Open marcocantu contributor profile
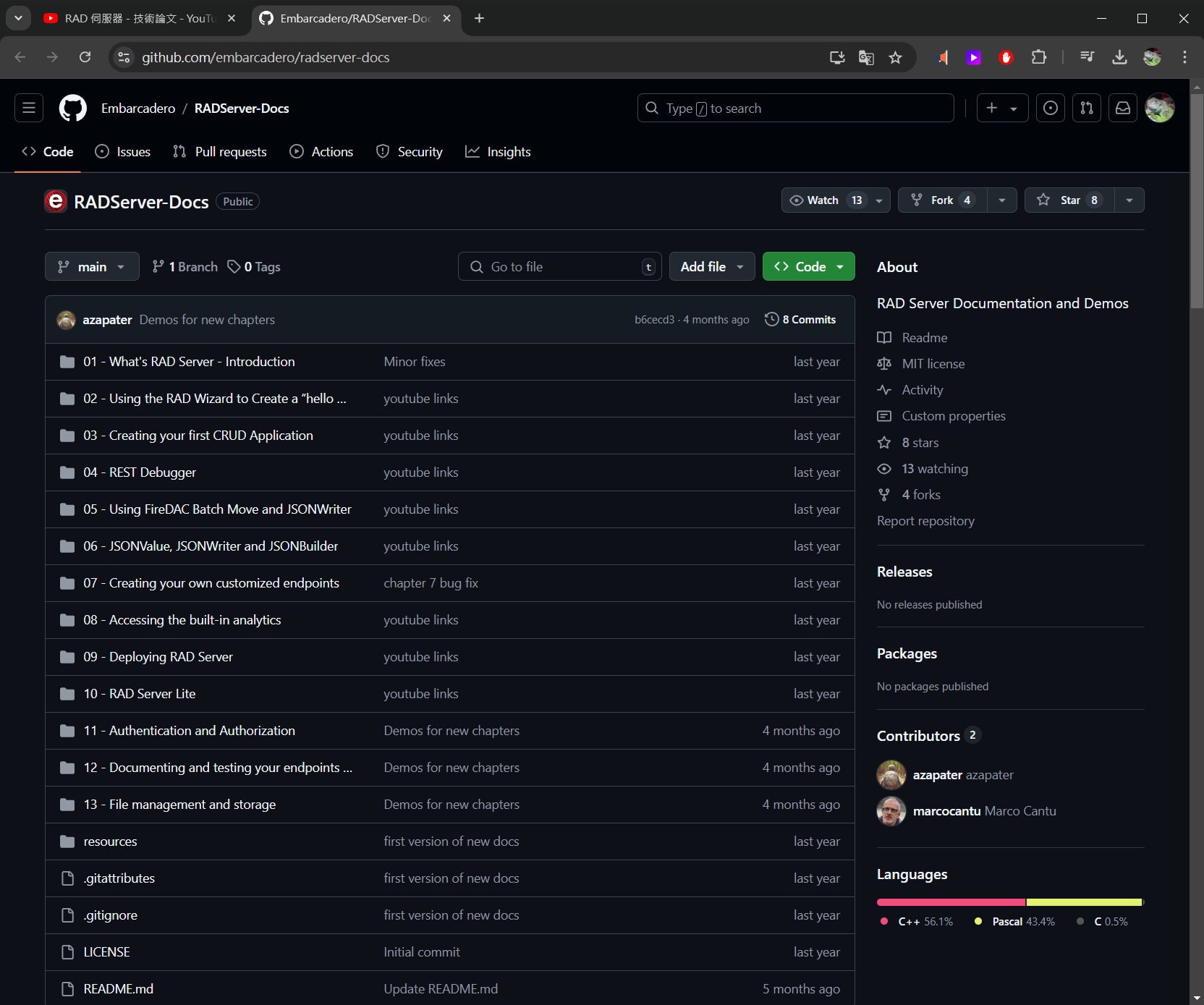1204x1005 pixels. coord(946,811)
